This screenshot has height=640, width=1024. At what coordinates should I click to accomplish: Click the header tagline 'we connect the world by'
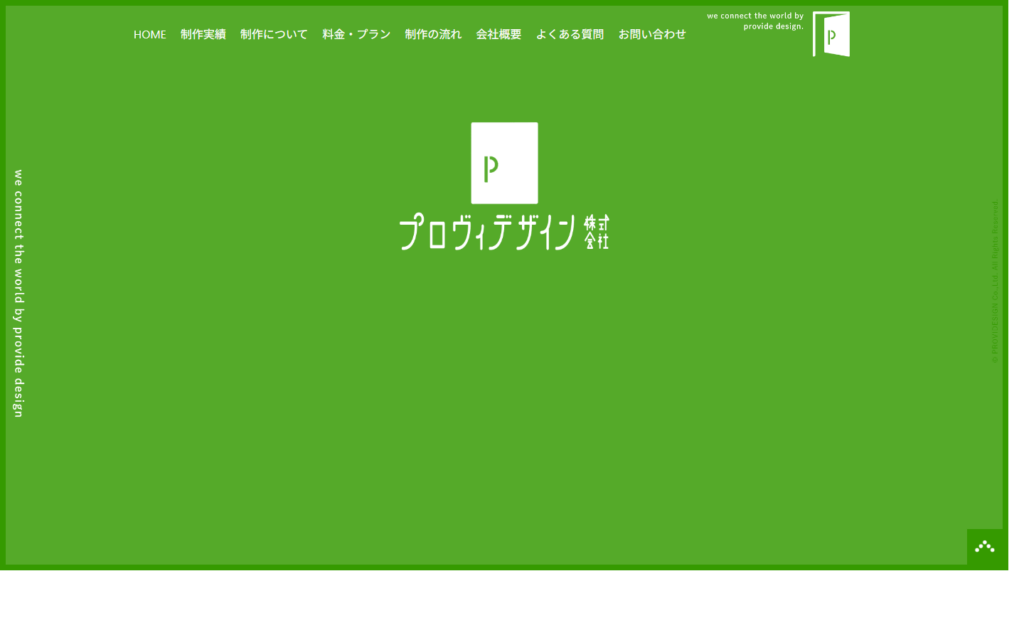(x=755, y=16)
